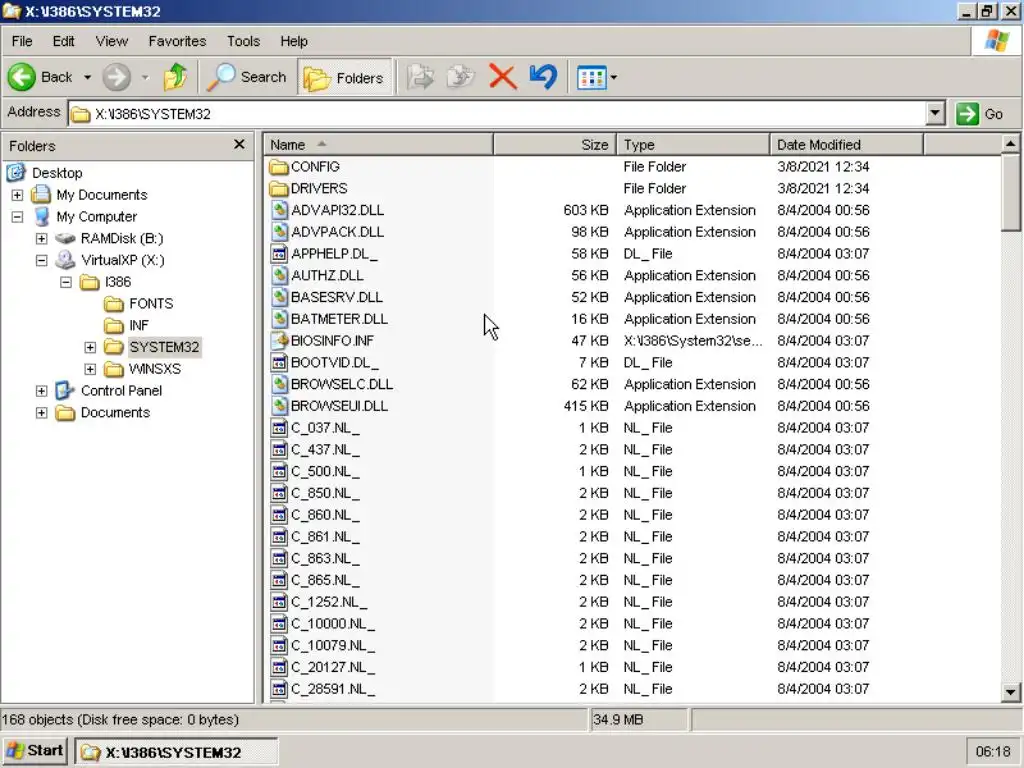Select the C_037.NL_ file icon
This screenshot has height=768, width=1024.
pos(279,428)
